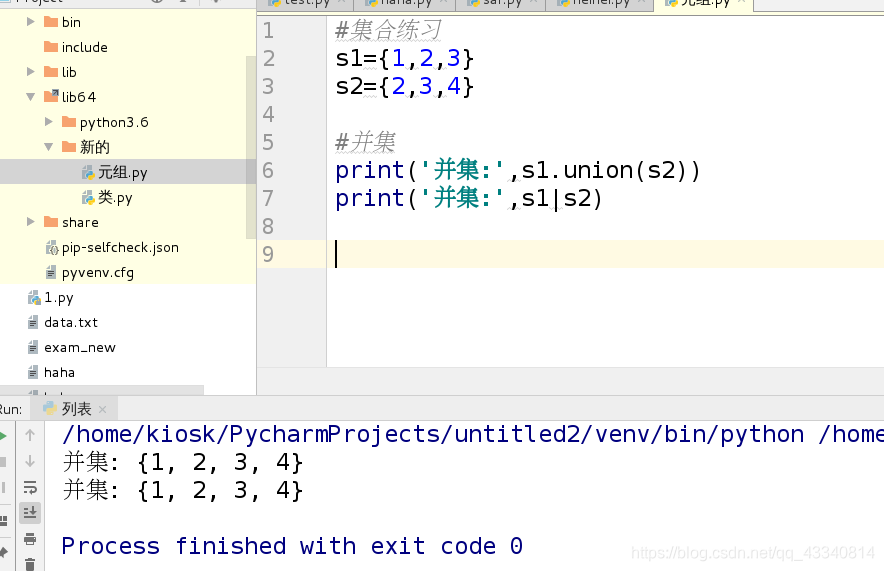Open 元组.py in project tree

point(114,172)
